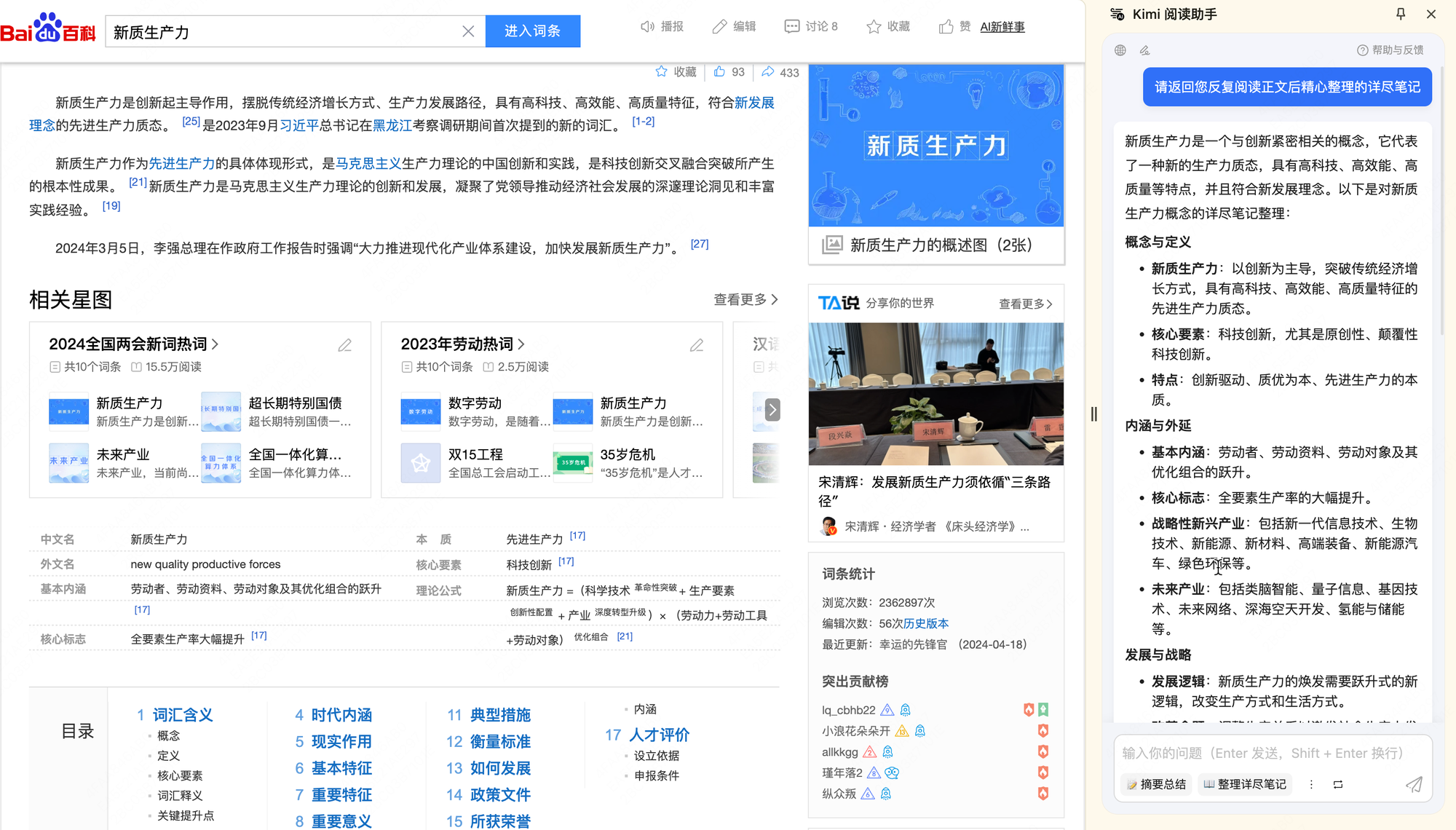Edit the 2024全国两会新词热词 card with pencil icon
Image resolution: width=1456 pixels, height=830 pixels.
pyautogui.click(x=344, y=345)
